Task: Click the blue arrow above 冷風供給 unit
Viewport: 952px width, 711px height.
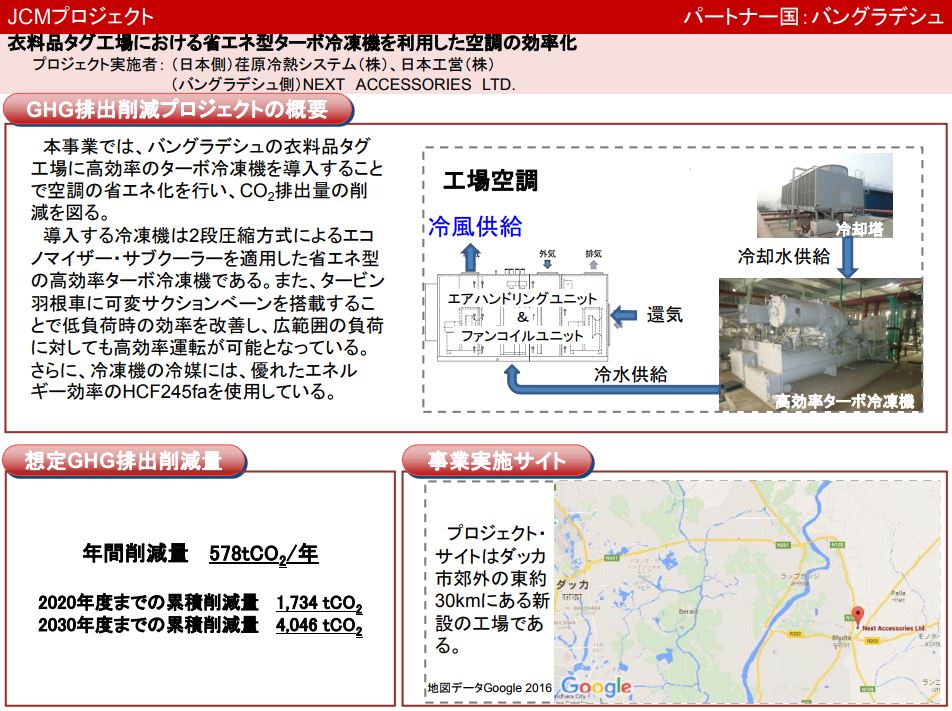Action: pos(471,257)
